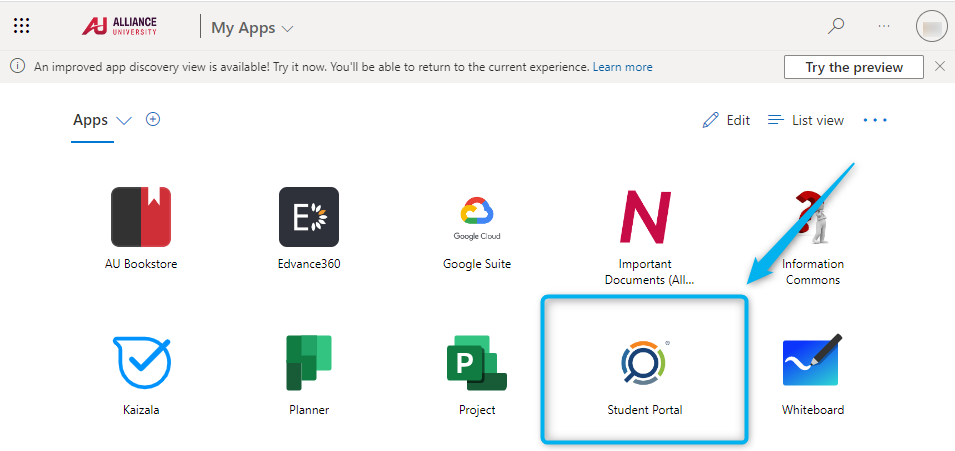Click the banner info icon

[18, 66]
